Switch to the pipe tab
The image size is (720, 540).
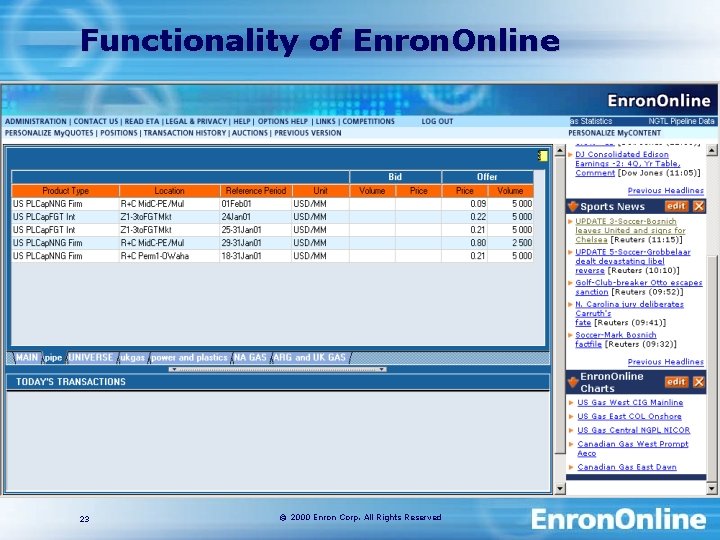[54, 358]
